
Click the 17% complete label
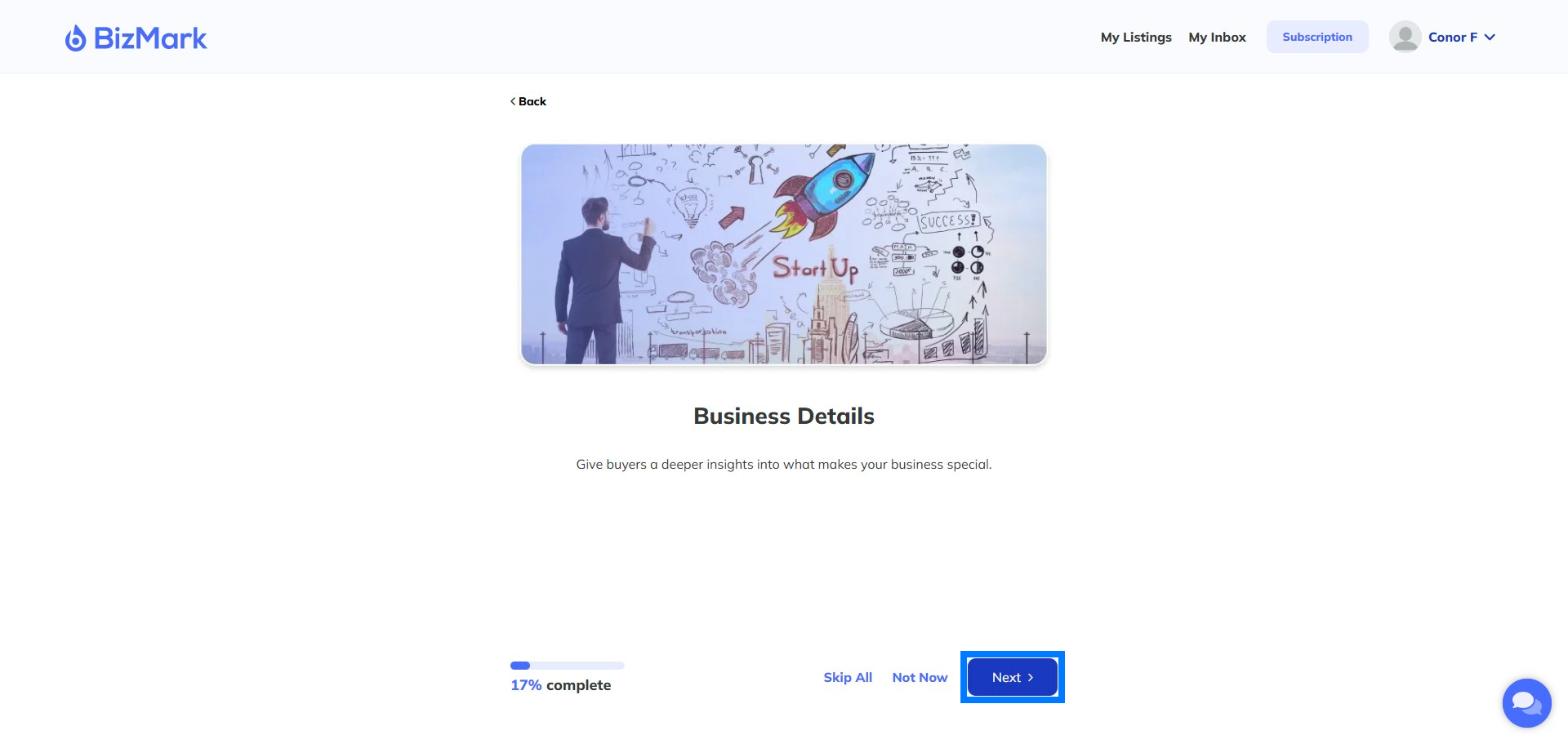point(561,685)
